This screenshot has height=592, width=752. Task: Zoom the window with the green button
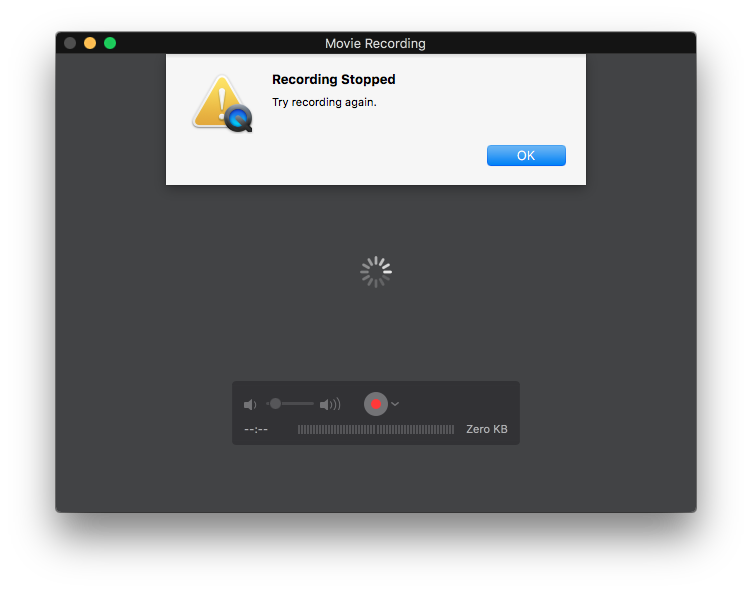pos(110,43)
